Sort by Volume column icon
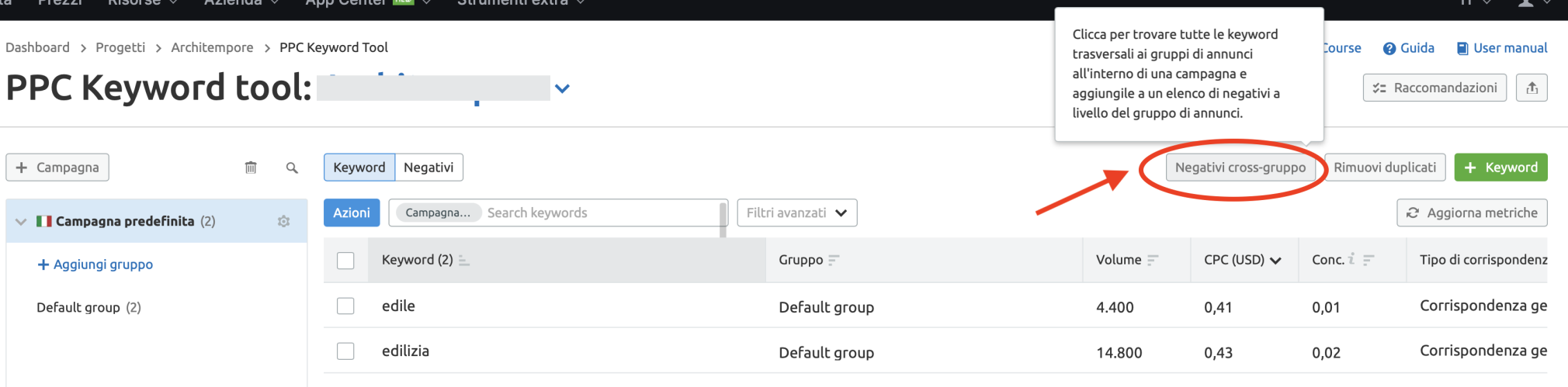 tap(1153, 261)
